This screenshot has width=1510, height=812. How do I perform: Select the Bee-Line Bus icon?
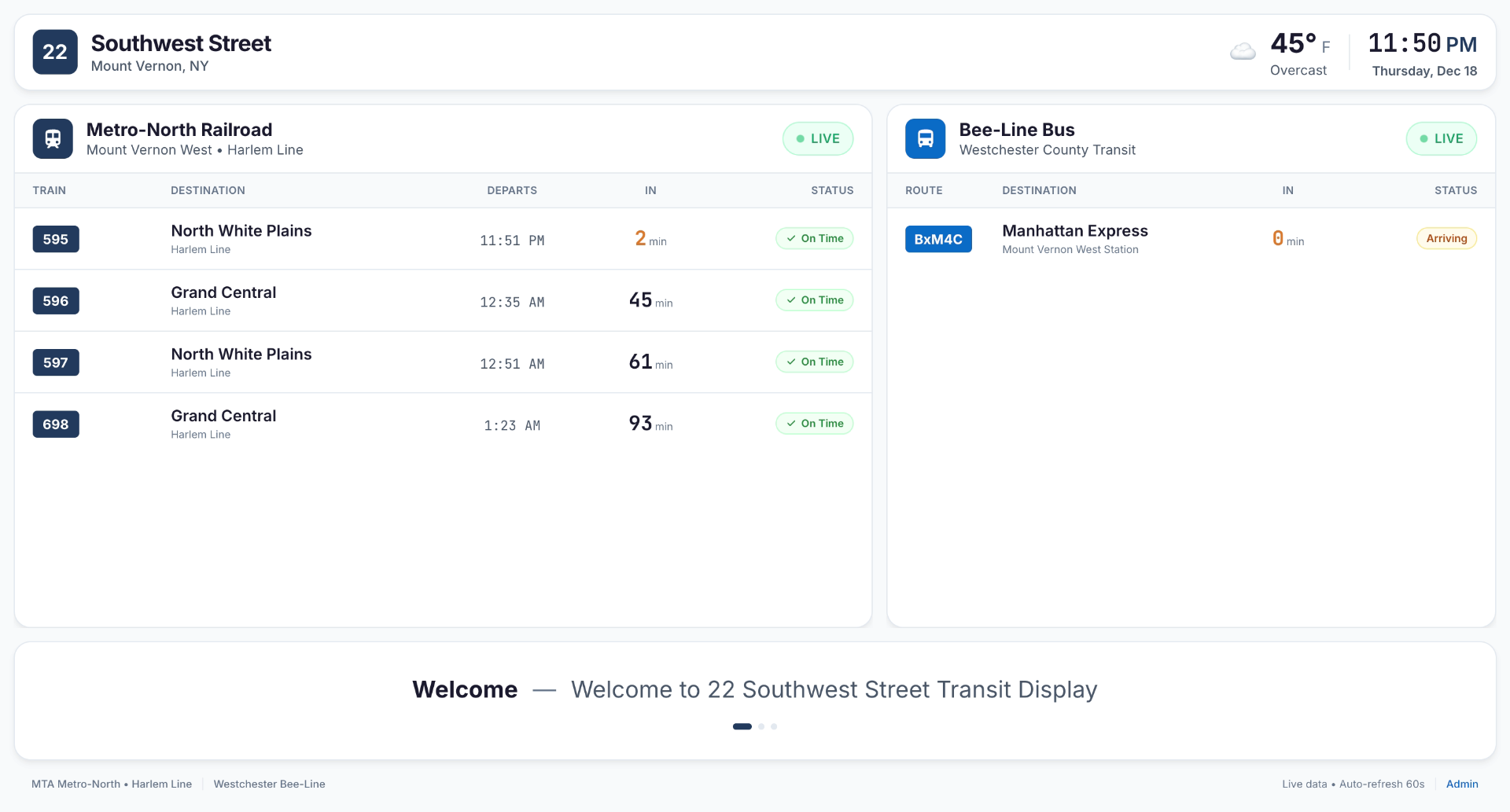[925, 138]
